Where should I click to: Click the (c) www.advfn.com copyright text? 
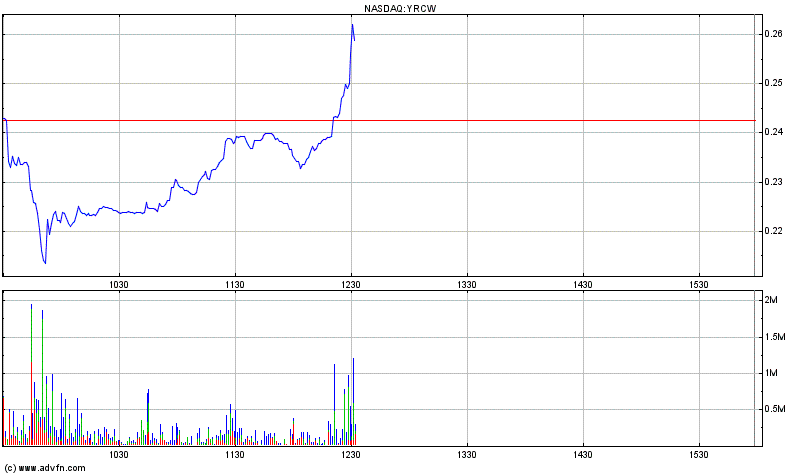[x=45, y=468]
